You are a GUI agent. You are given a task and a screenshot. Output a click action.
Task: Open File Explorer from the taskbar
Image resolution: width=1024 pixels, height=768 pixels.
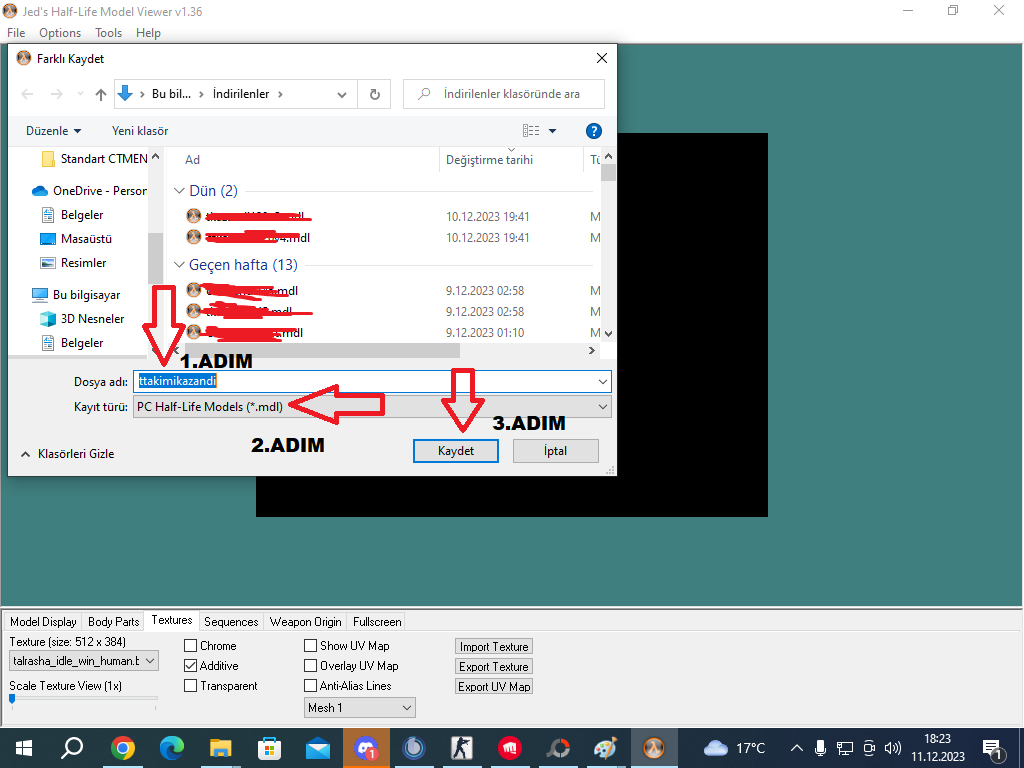221,748
